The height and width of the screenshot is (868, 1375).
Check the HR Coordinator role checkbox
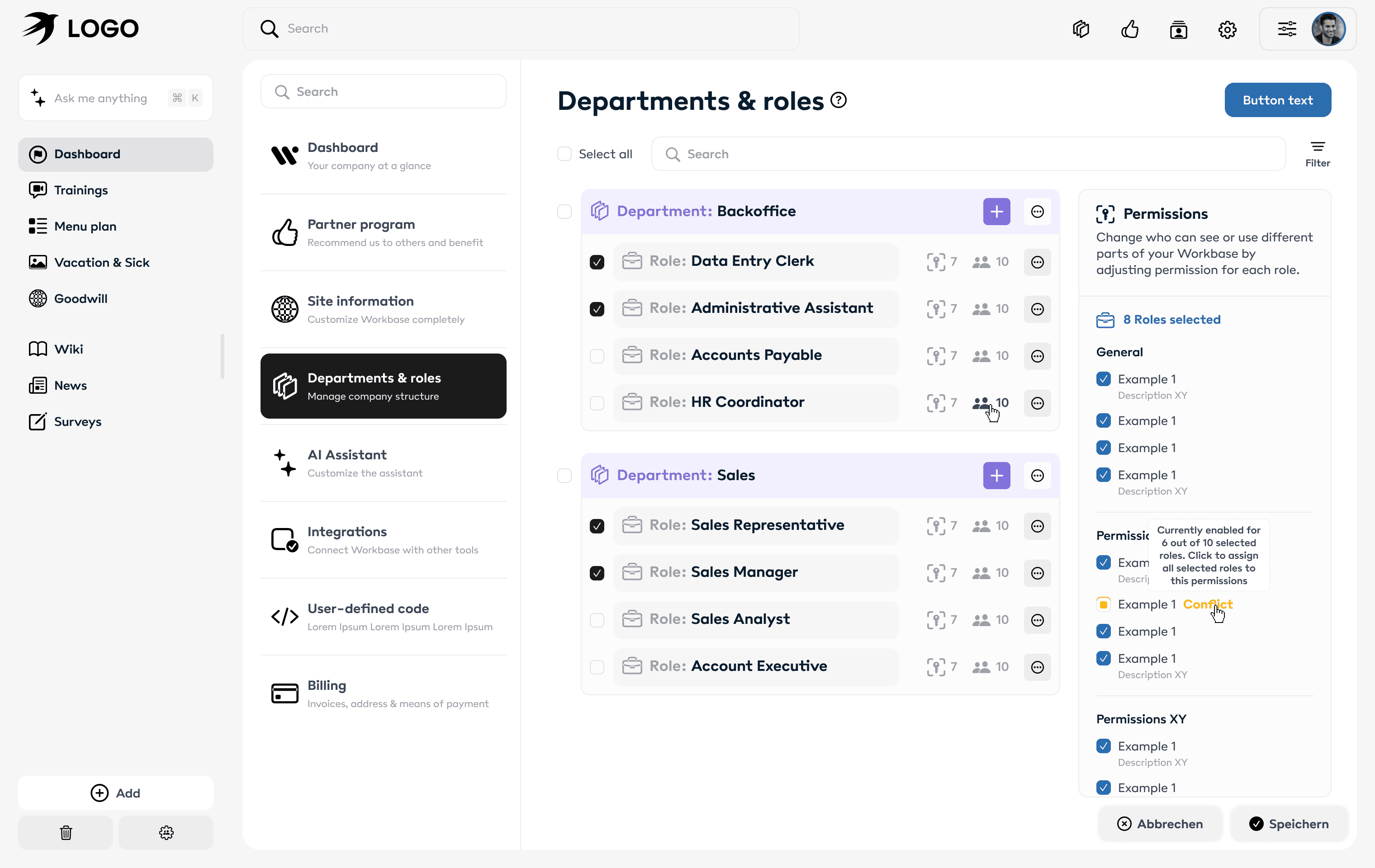coord(597,403)
